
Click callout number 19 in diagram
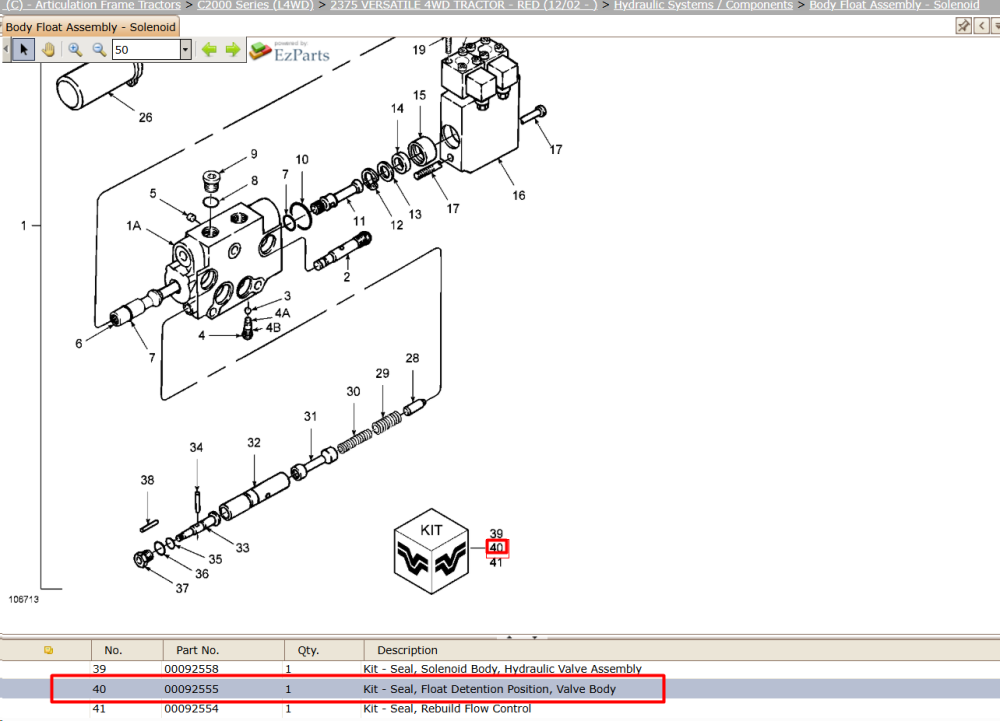419,50
